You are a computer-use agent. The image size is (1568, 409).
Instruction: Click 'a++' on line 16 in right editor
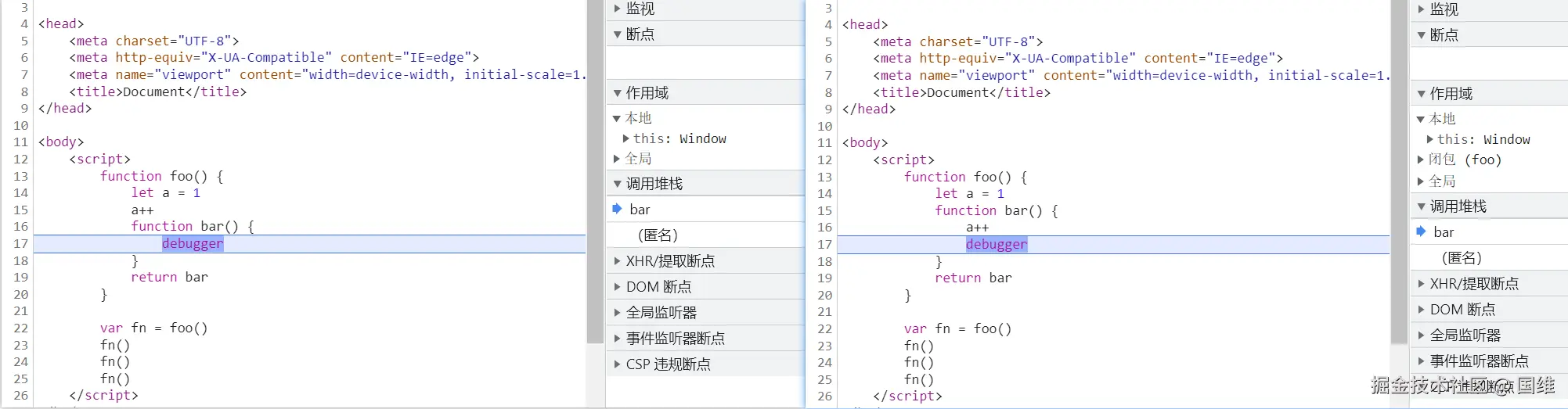(x=977, y=228)
